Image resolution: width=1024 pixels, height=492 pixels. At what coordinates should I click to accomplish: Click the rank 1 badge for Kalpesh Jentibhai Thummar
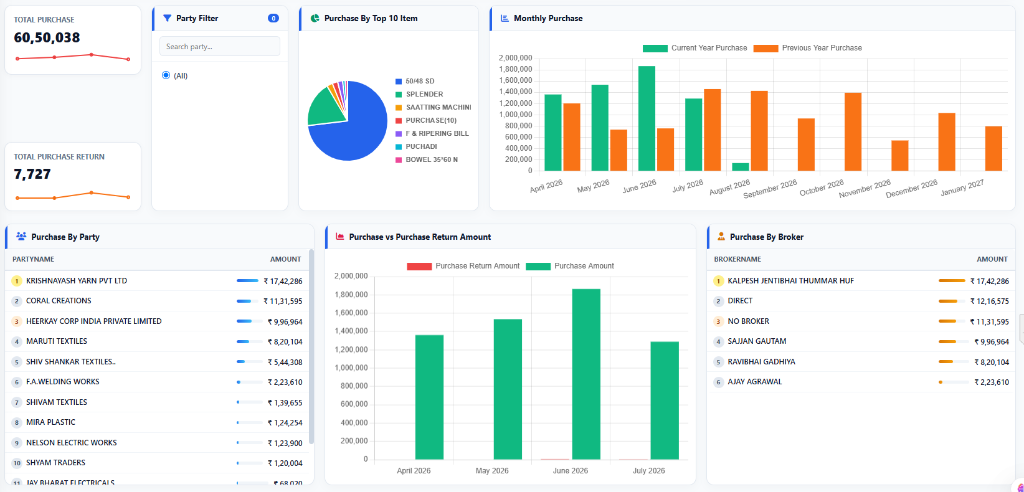tap(718, 281)
